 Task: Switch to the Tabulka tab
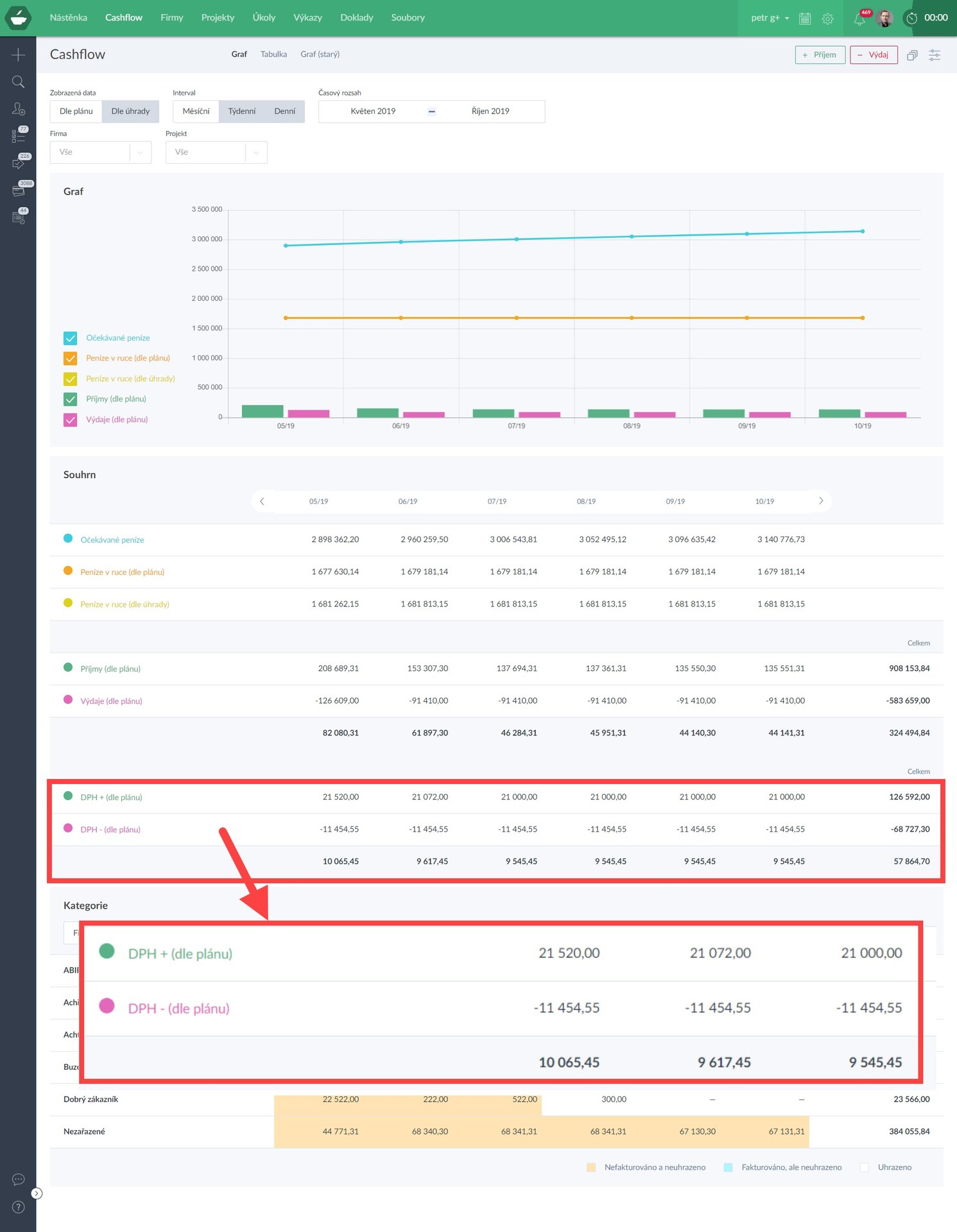(x=273, y=55)
